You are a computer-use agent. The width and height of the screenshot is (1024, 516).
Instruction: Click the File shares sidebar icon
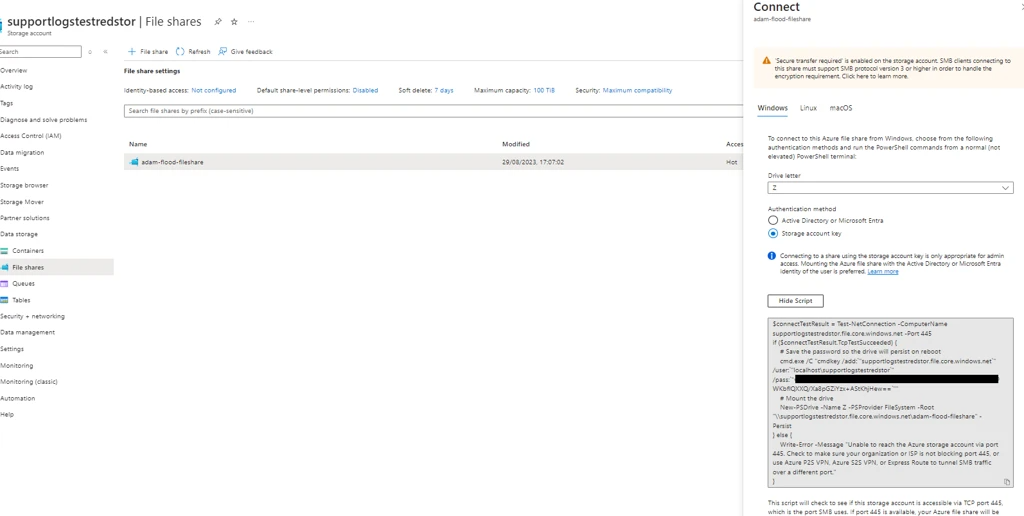click(x=5, y=267)
